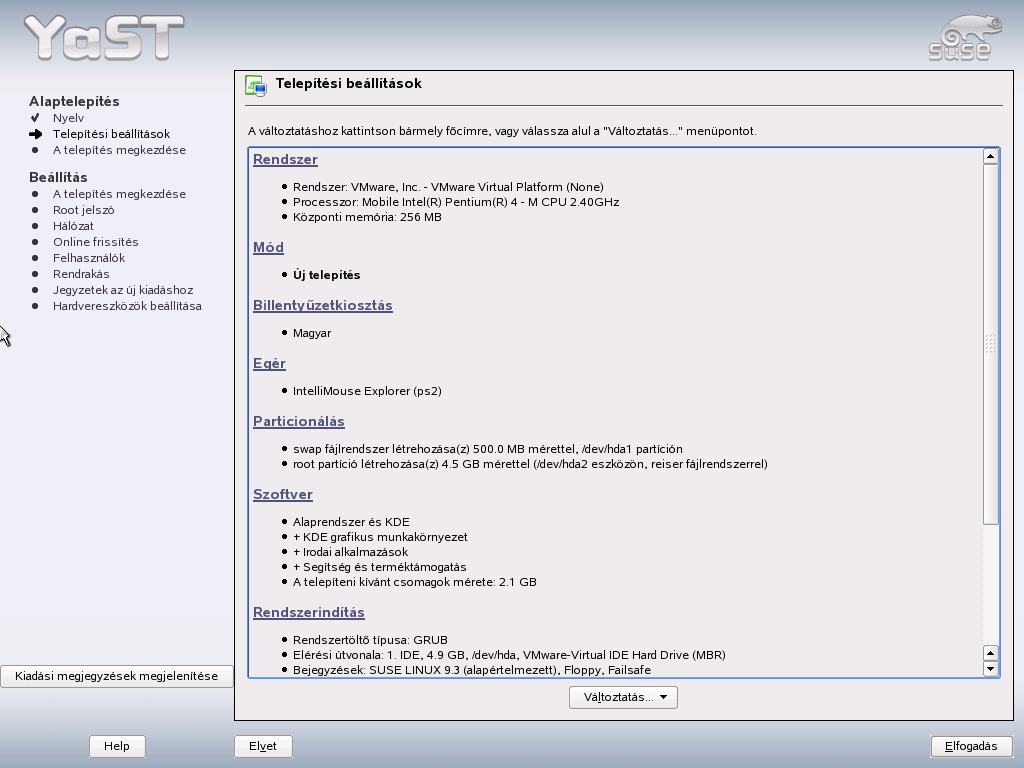Open the Egér settings heading
This screenshot has height=768, width=1024.
coord(269,363)
